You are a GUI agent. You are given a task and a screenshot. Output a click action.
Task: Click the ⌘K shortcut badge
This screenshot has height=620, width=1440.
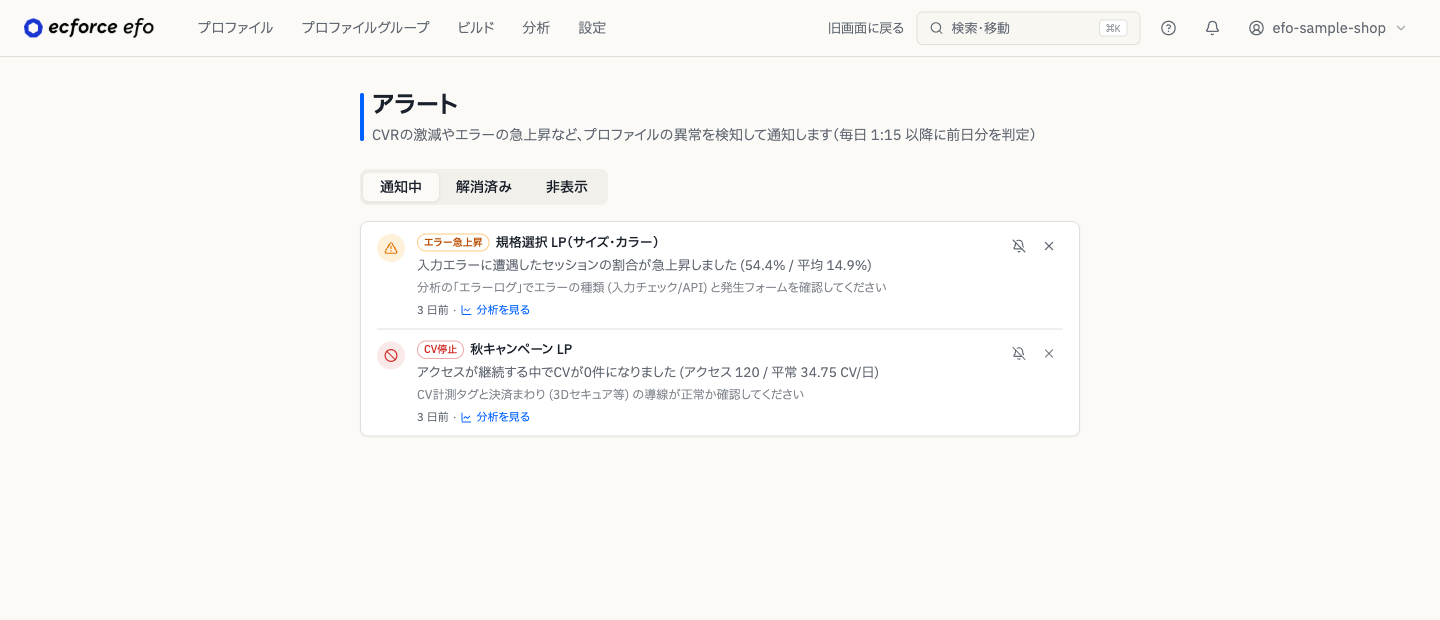1113,28
